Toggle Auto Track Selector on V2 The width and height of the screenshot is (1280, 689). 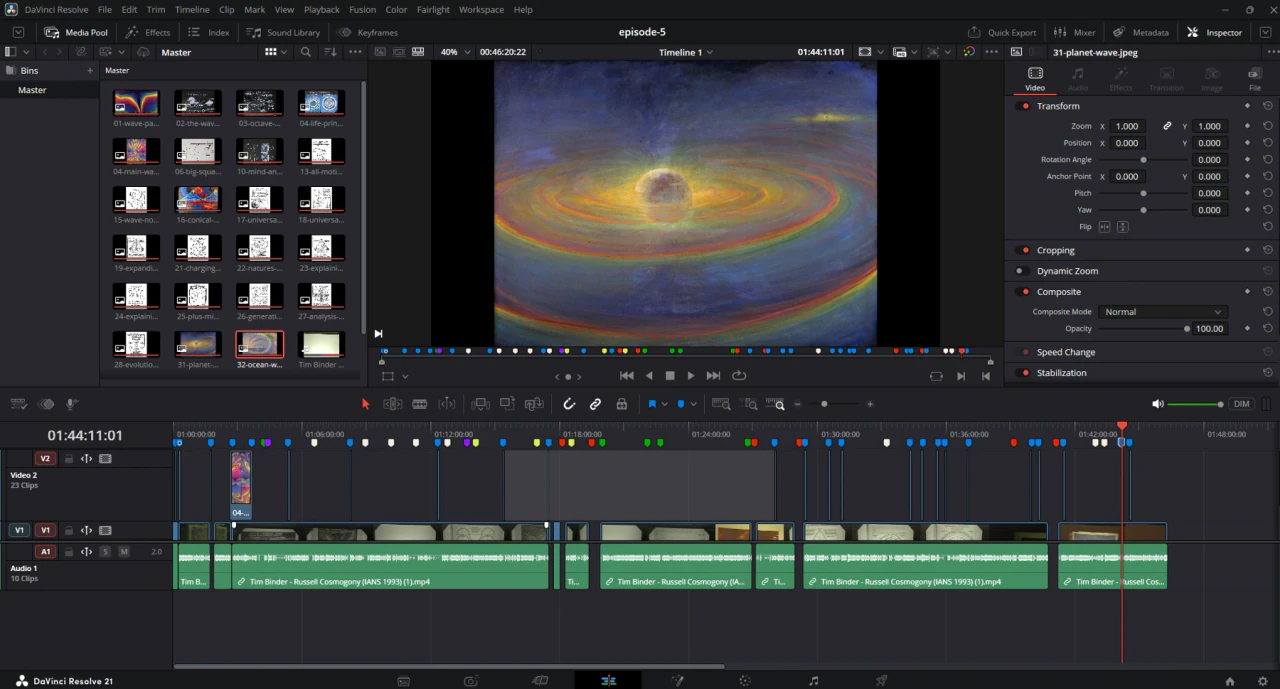click(86, 459)
